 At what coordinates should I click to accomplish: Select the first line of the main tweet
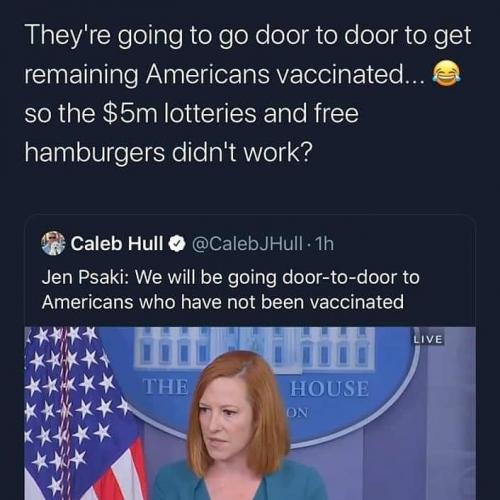248,36
